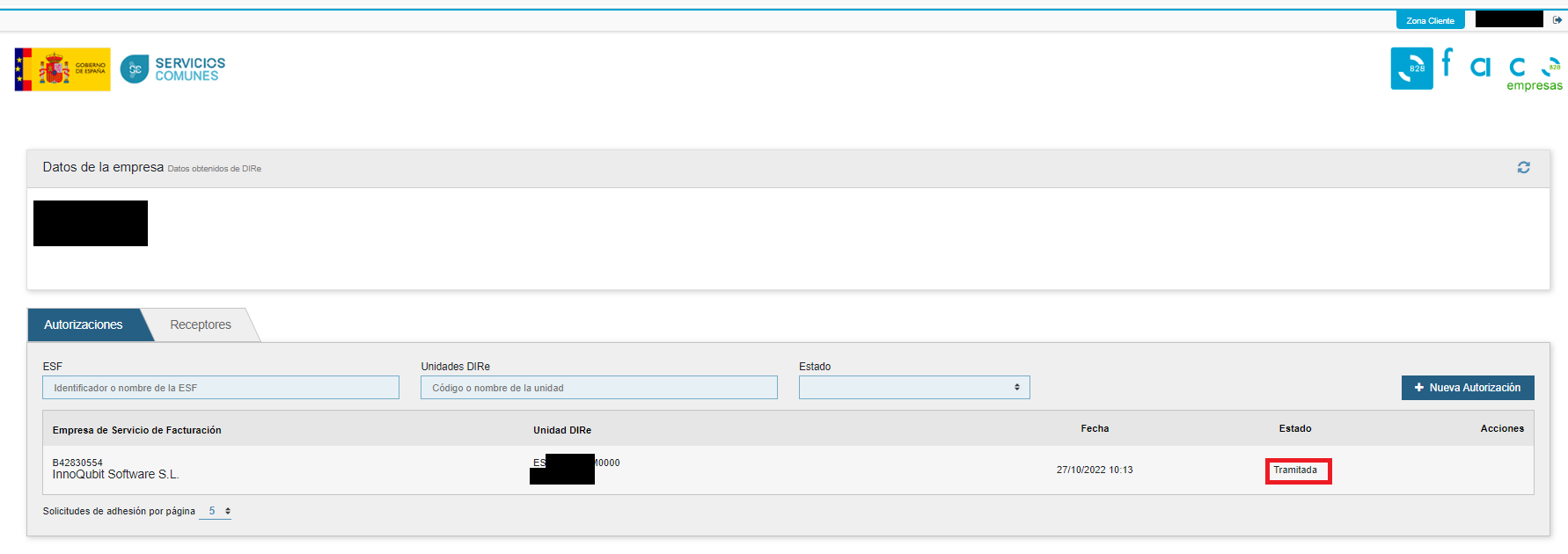Sort by Empresa de Servicio de Facturación column
Image resolution: width=1568 pixels, height=554 pixels.
click(x=136, y=430)
